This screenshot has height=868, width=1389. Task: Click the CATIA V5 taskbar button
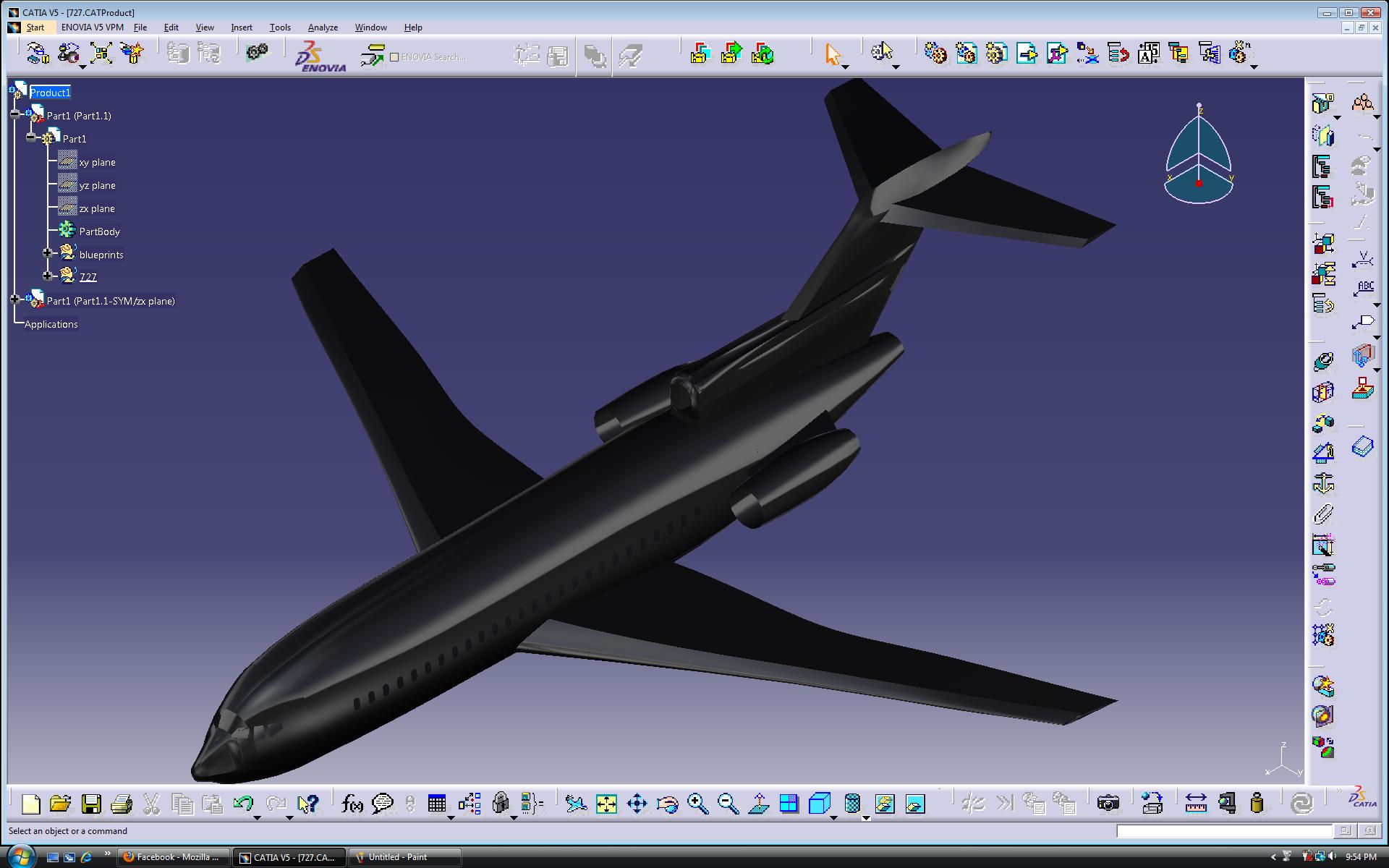(289, 857)
